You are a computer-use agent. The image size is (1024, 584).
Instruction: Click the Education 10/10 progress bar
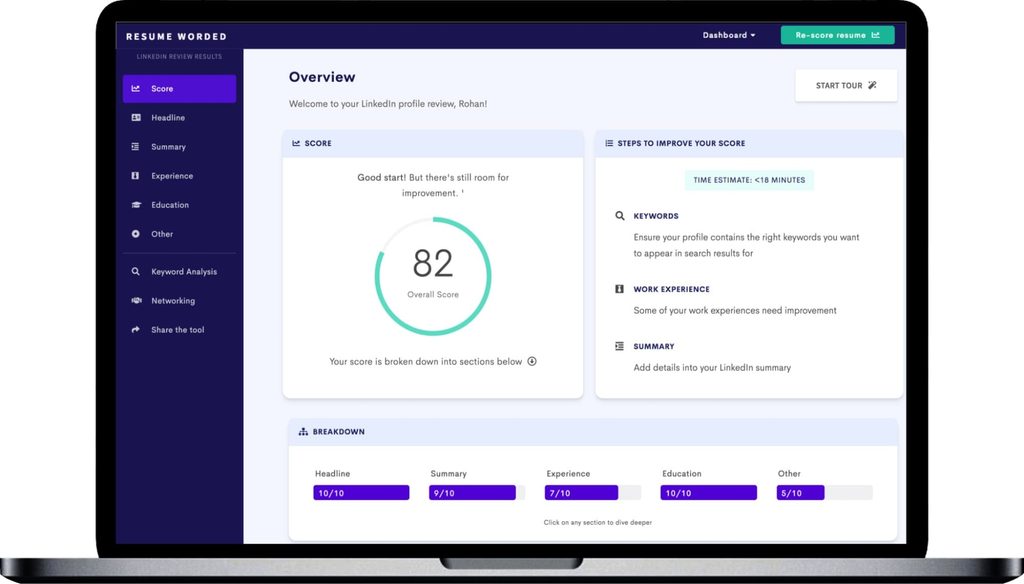coord(709,493)
